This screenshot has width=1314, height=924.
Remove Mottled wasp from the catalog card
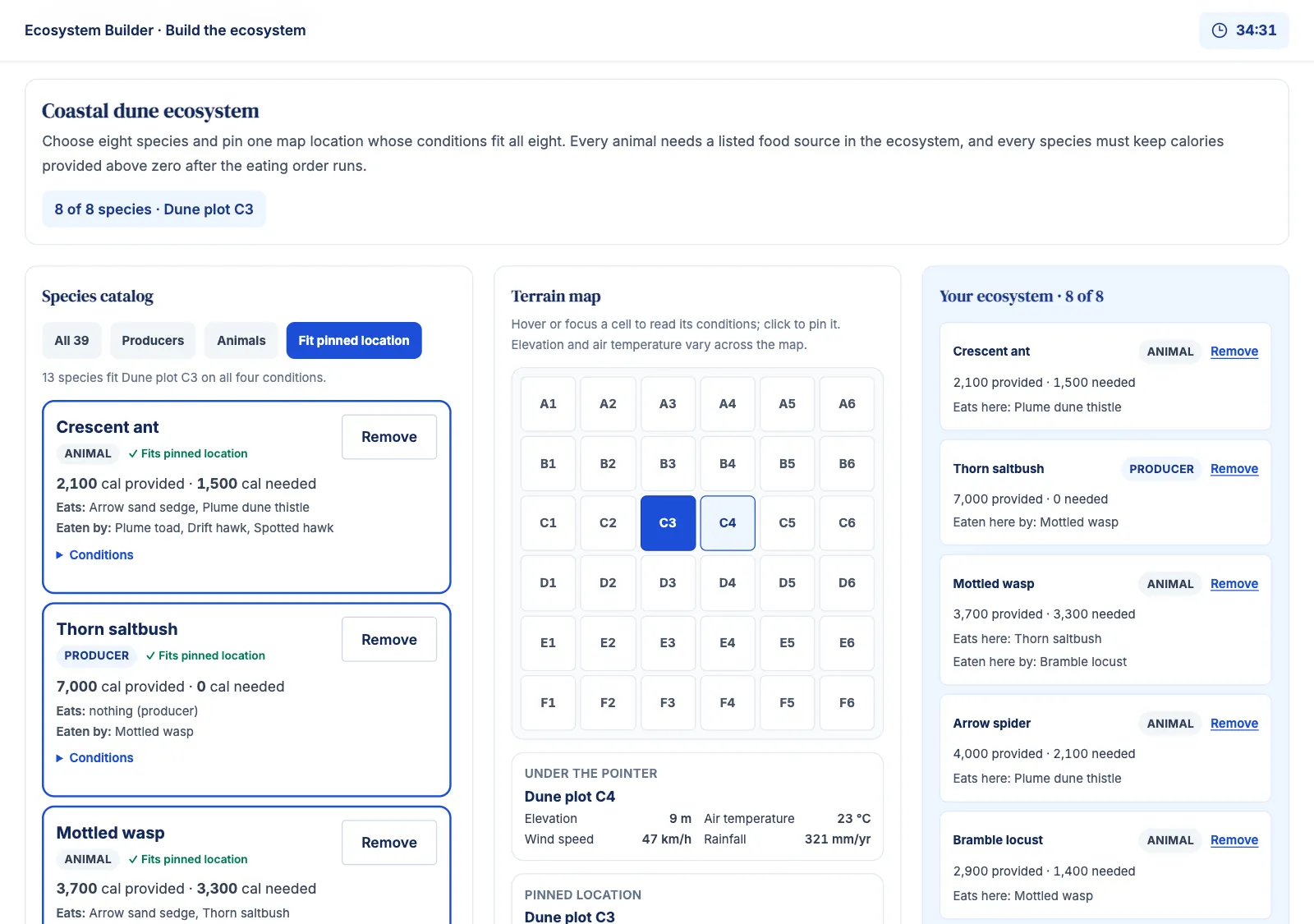pos(389,843)
